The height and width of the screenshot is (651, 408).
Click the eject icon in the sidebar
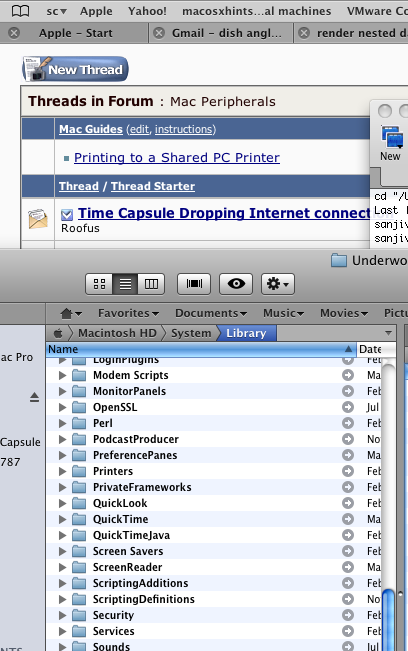point(34,397)
